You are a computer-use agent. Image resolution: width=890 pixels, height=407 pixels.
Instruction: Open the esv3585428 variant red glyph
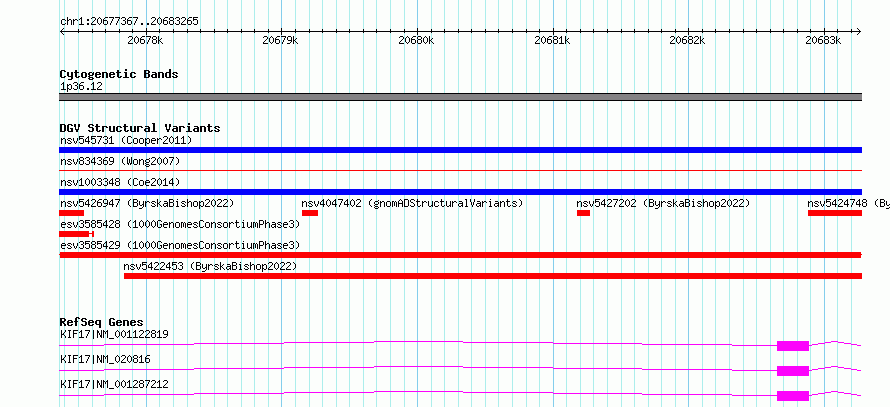(76, 234)
